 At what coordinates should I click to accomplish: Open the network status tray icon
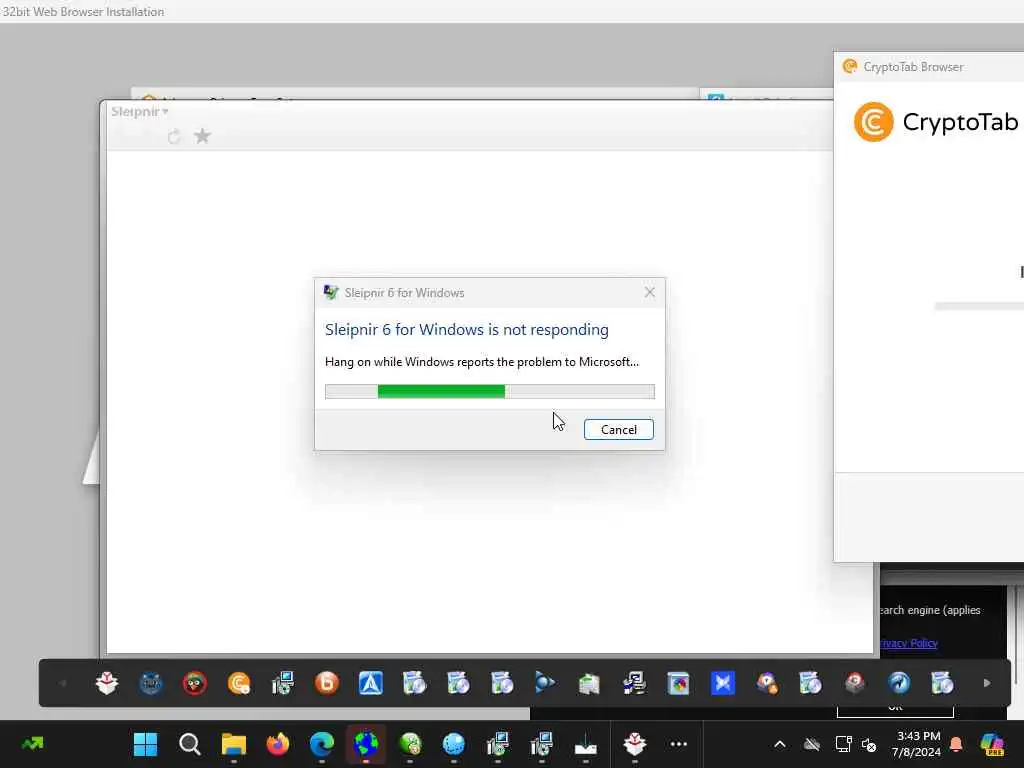(843, 744)
